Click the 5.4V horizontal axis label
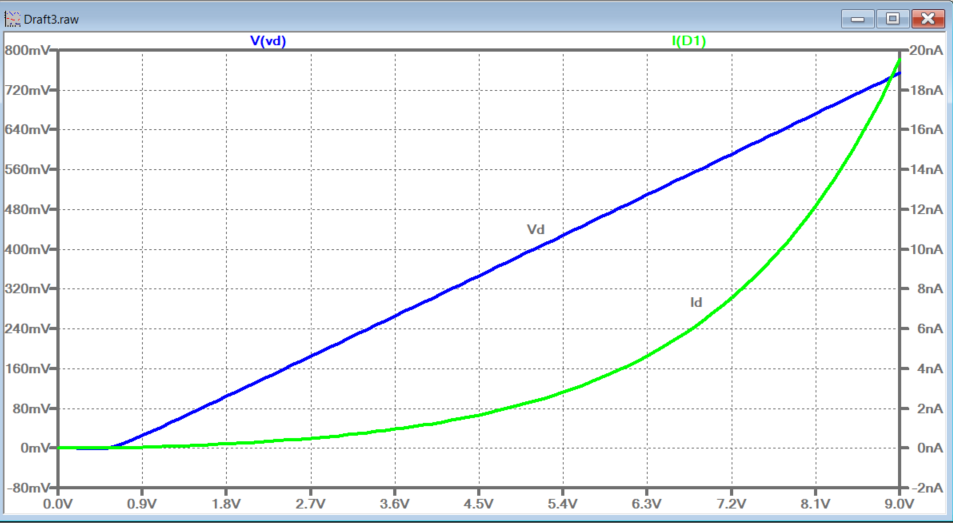Screen dimensions: 953x523 coord(563,505)
